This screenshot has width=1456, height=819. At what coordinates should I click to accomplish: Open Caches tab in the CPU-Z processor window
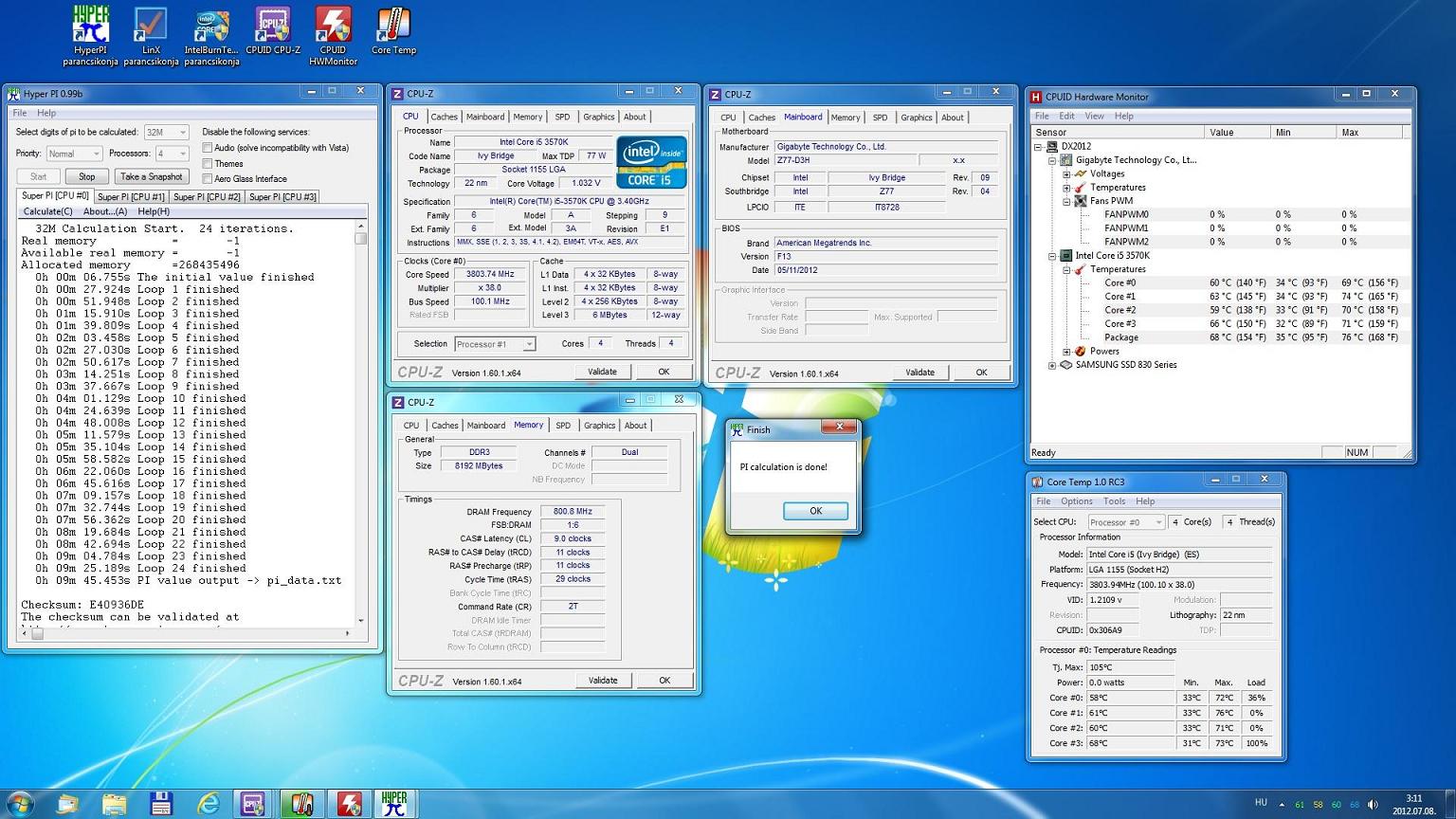[444, 118]
